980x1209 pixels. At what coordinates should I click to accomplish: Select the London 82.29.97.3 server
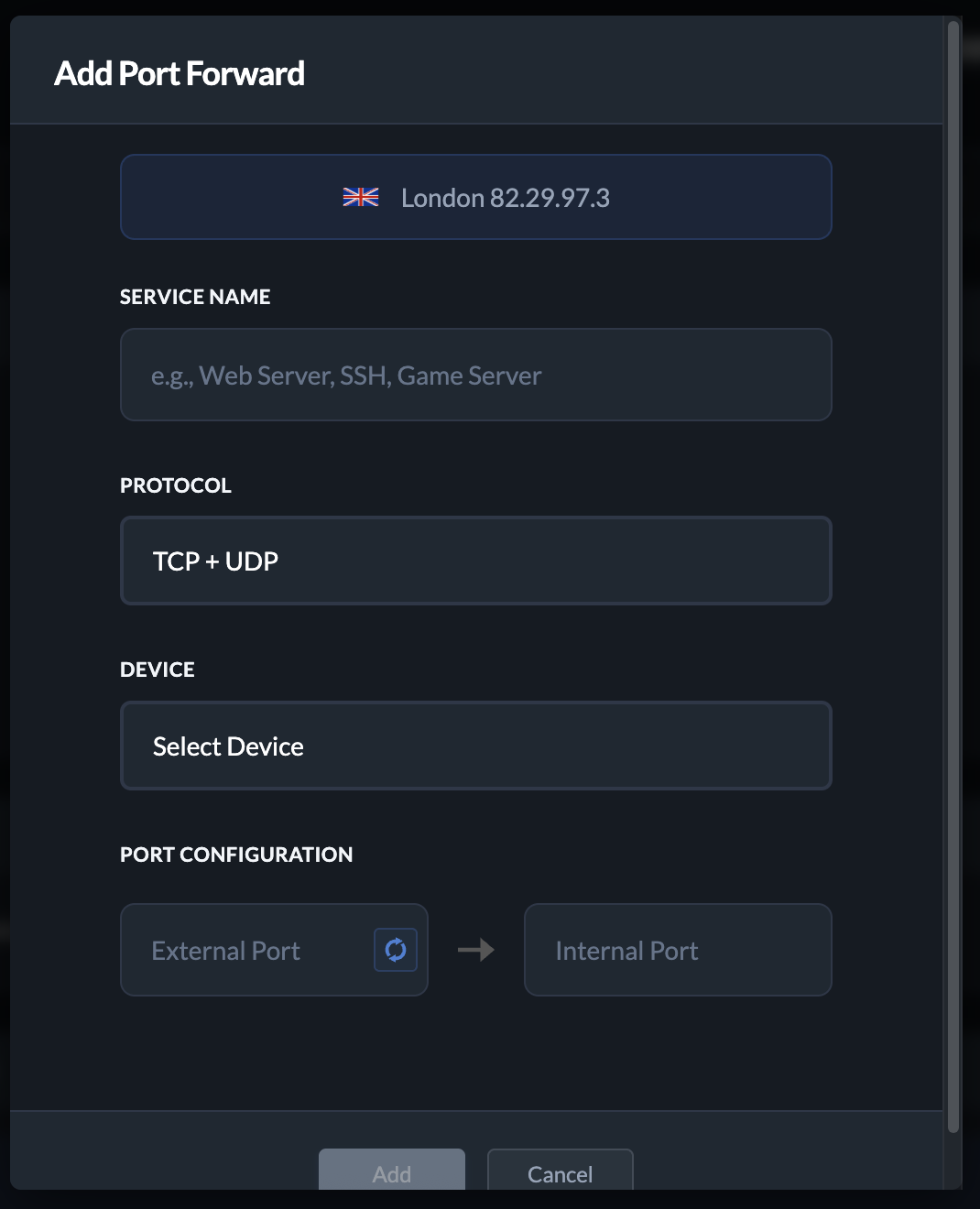coord(475,197)
